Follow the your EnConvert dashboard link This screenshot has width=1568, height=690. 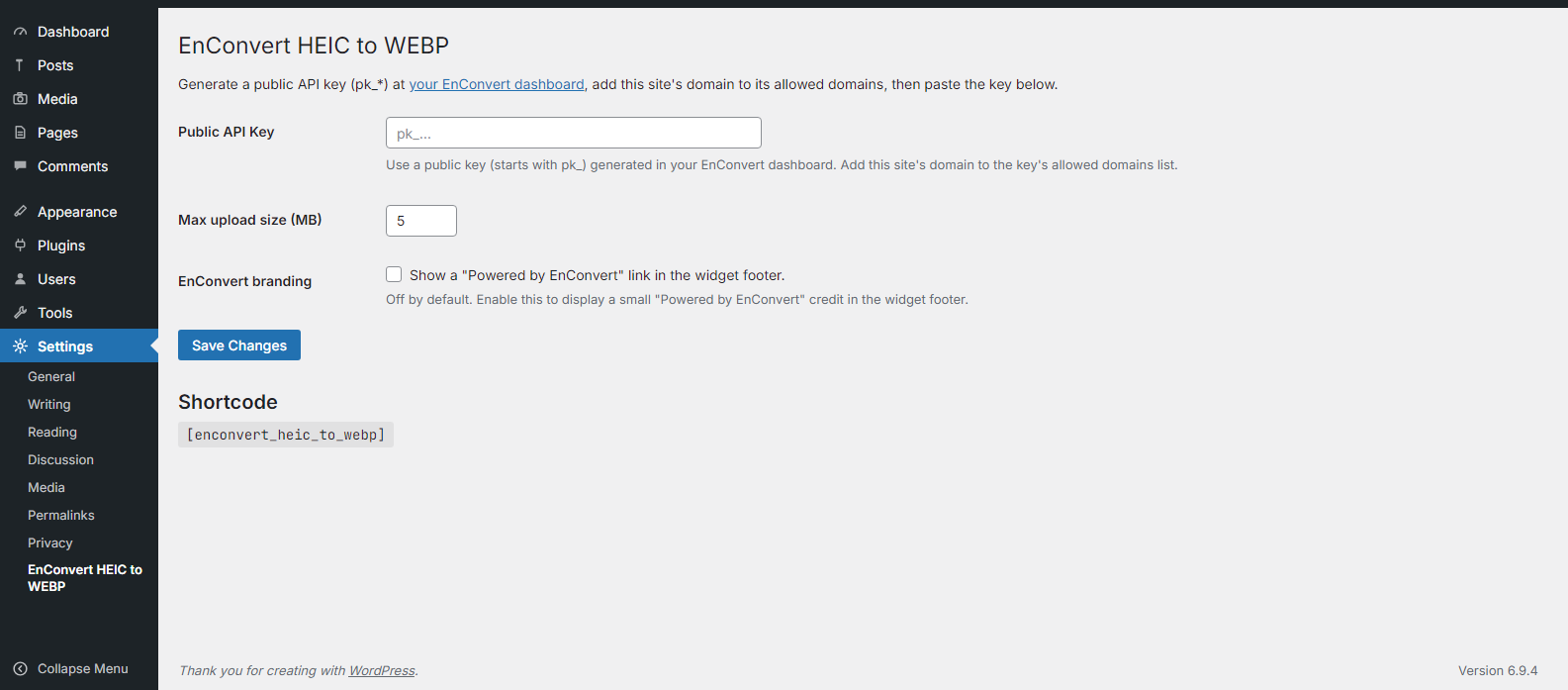coord(497,84)
